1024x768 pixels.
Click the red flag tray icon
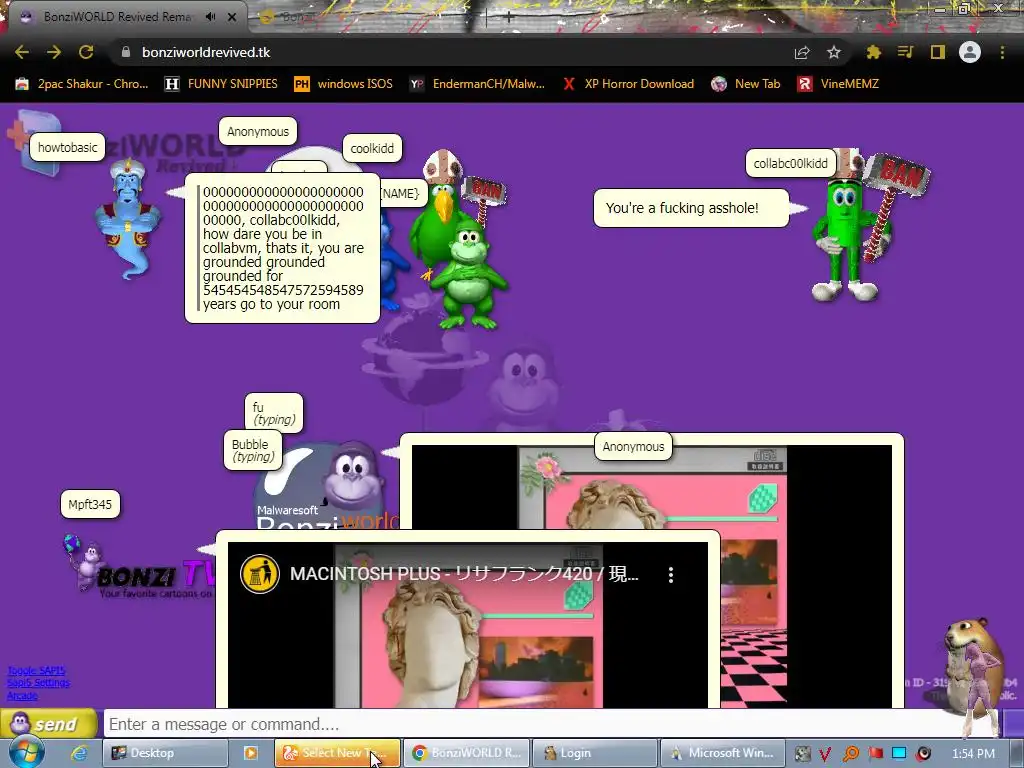(875, 753)
